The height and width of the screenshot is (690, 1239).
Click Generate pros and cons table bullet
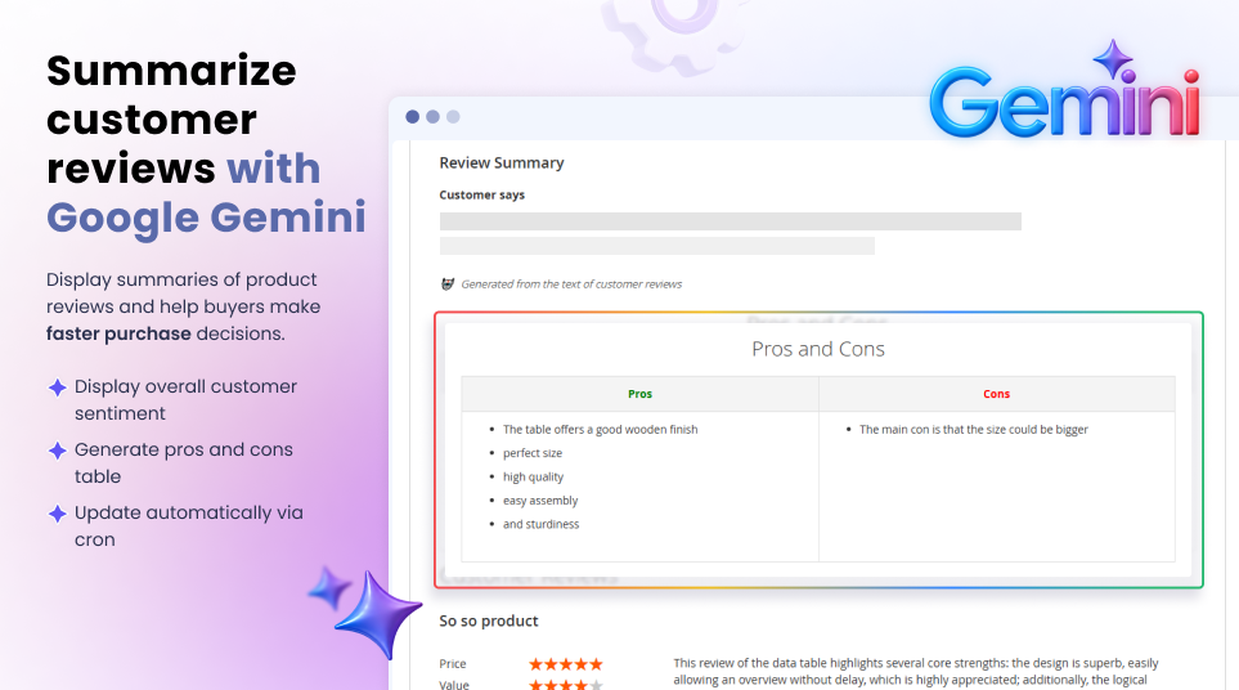coord(184,463)
